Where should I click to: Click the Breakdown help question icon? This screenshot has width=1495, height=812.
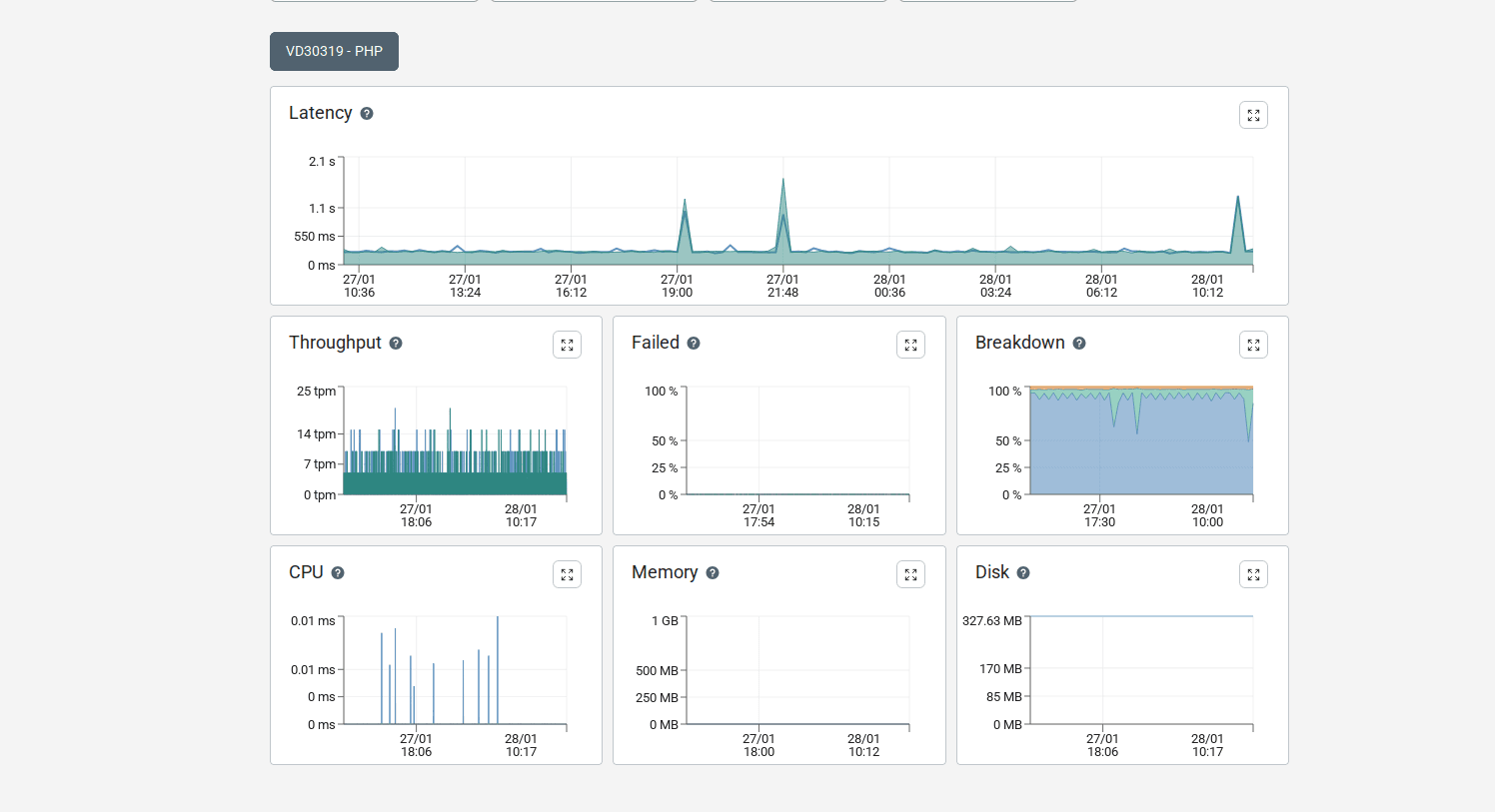pos(1079,344)
